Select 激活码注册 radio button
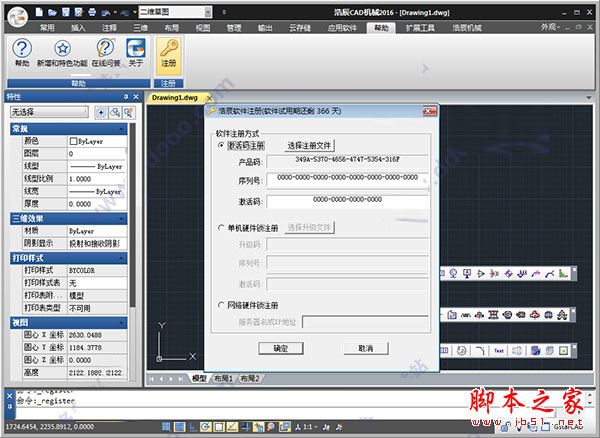600x438 pixels. (x=221, y=145)
